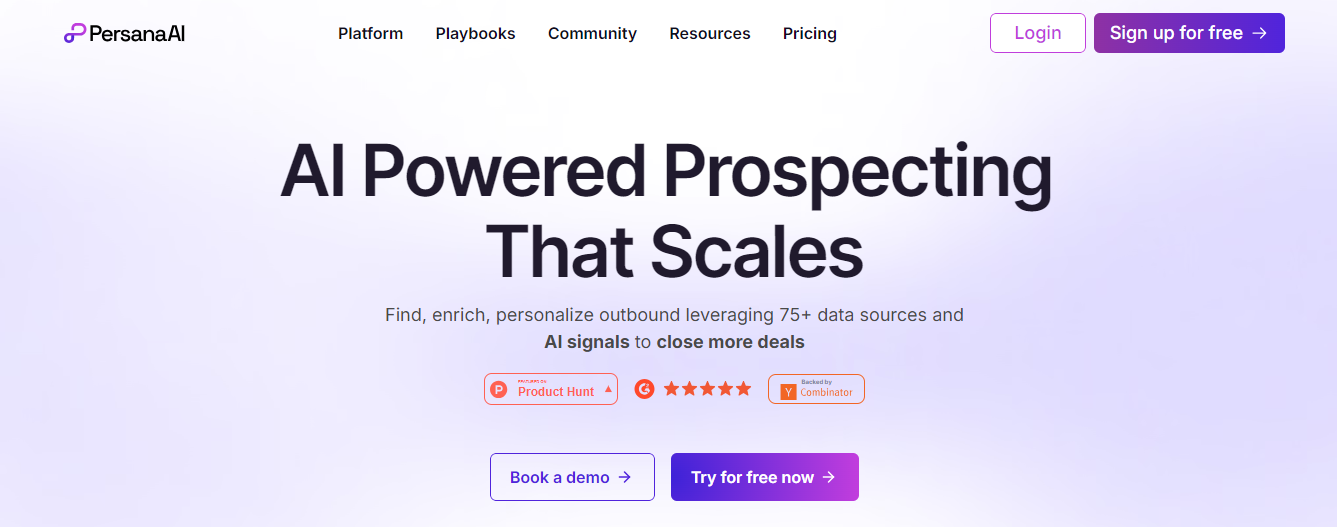Expand the Resources navigation item
This screenshot has height=527, width=1337.
pos(710,33)
